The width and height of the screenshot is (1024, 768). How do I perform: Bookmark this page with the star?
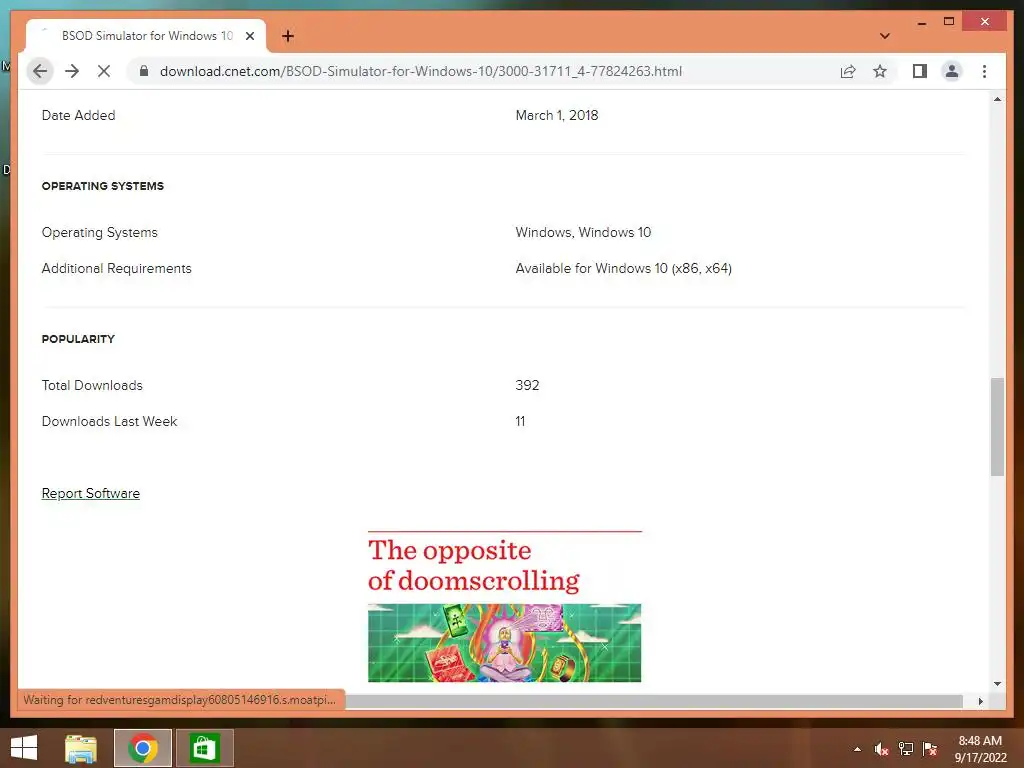[880, 71]
